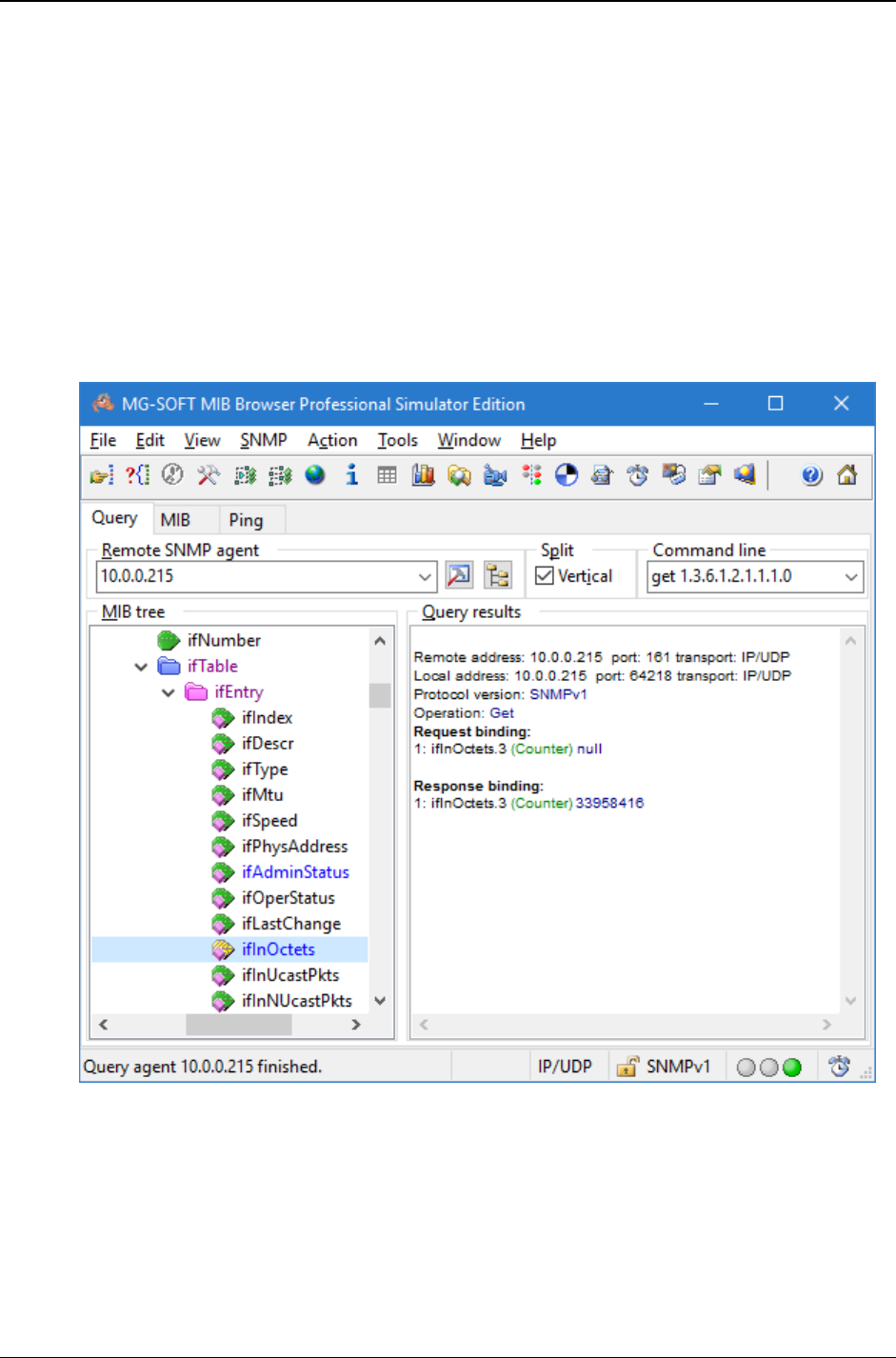Select ifAdminStatus in the MIB tree
Viewport: 896px width, 1358px height.
[x=295, y=871]
